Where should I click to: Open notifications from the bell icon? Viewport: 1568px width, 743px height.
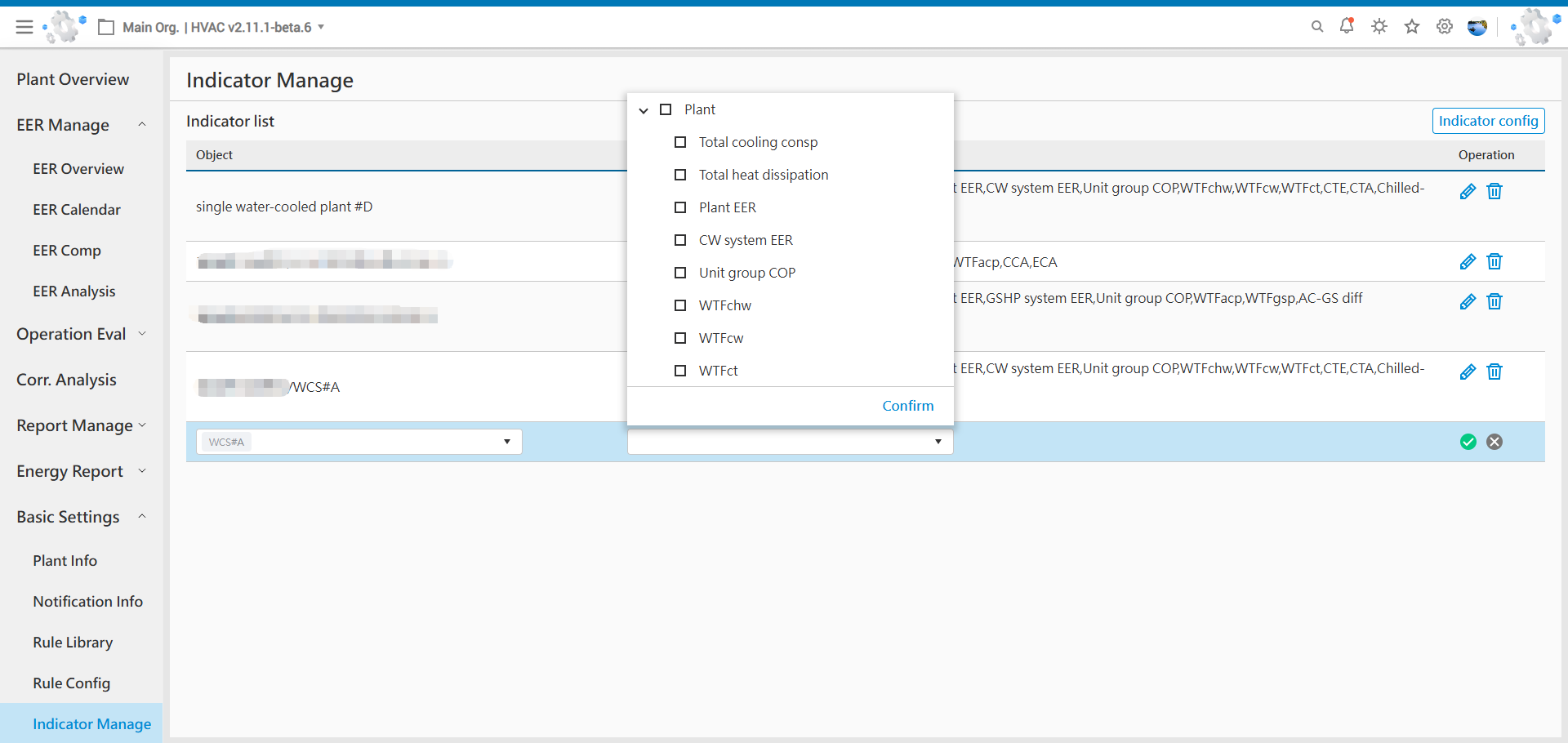tap(1346, 26)
